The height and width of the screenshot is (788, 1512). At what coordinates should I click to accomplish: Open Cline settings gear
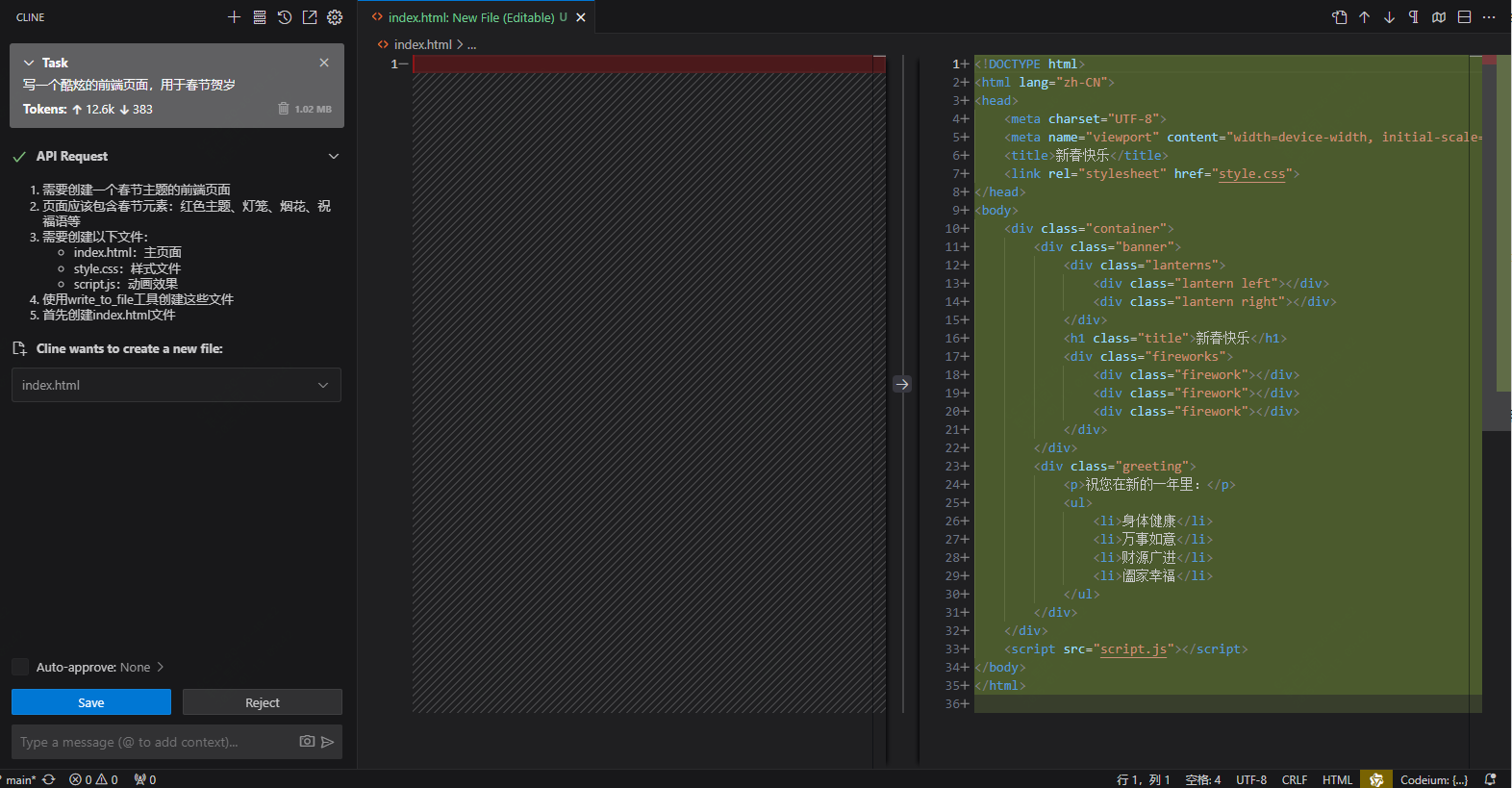tap(335, 17)
